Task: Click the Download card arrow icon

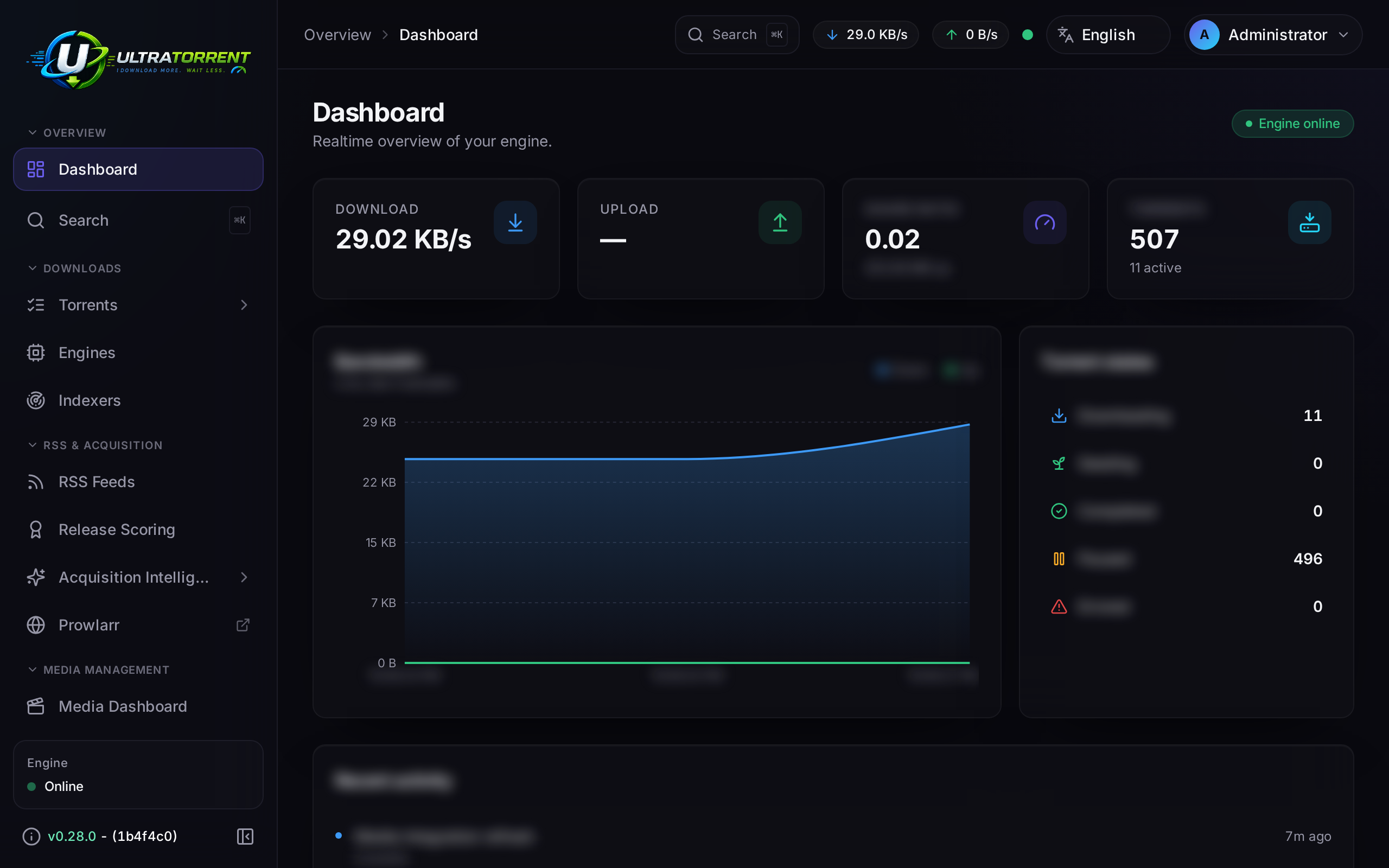Action: click(515, 222)
